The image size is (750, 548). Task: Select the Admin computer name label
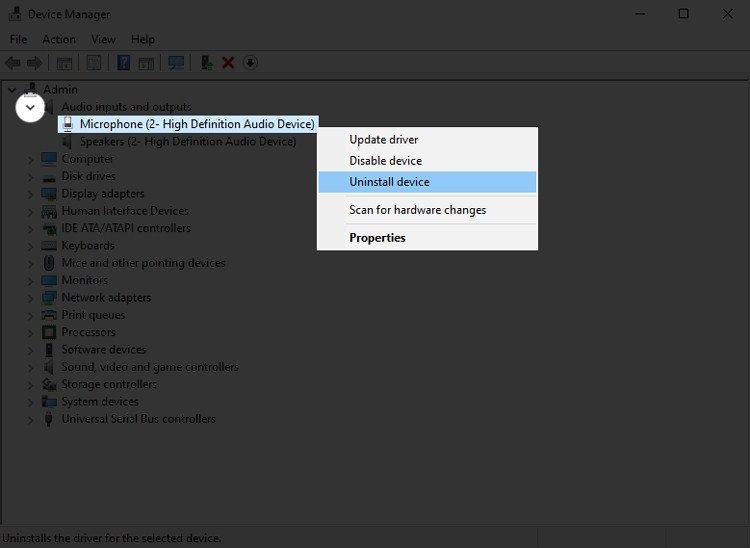point(60,89)
